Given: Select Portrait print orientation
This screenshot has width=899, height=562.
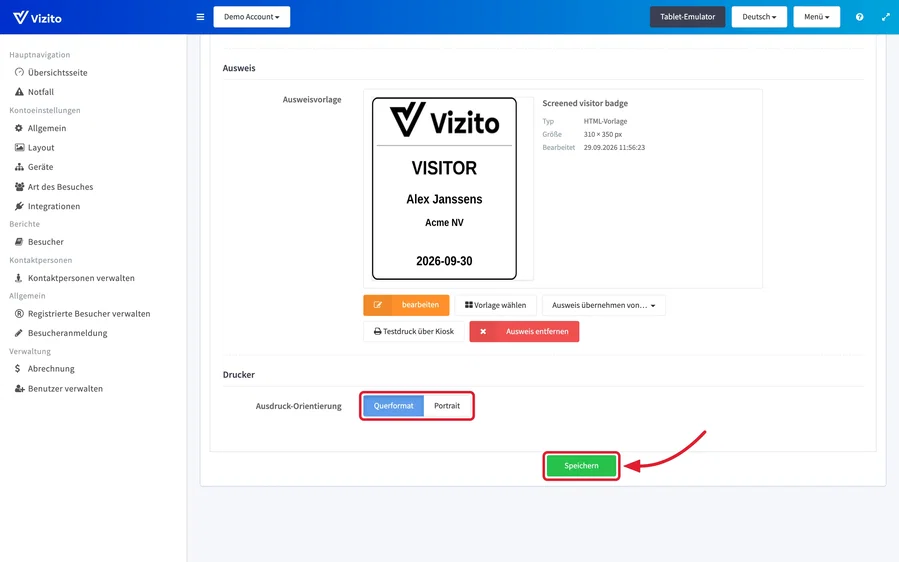Looking at the screenshot, I should coord(447,406).
